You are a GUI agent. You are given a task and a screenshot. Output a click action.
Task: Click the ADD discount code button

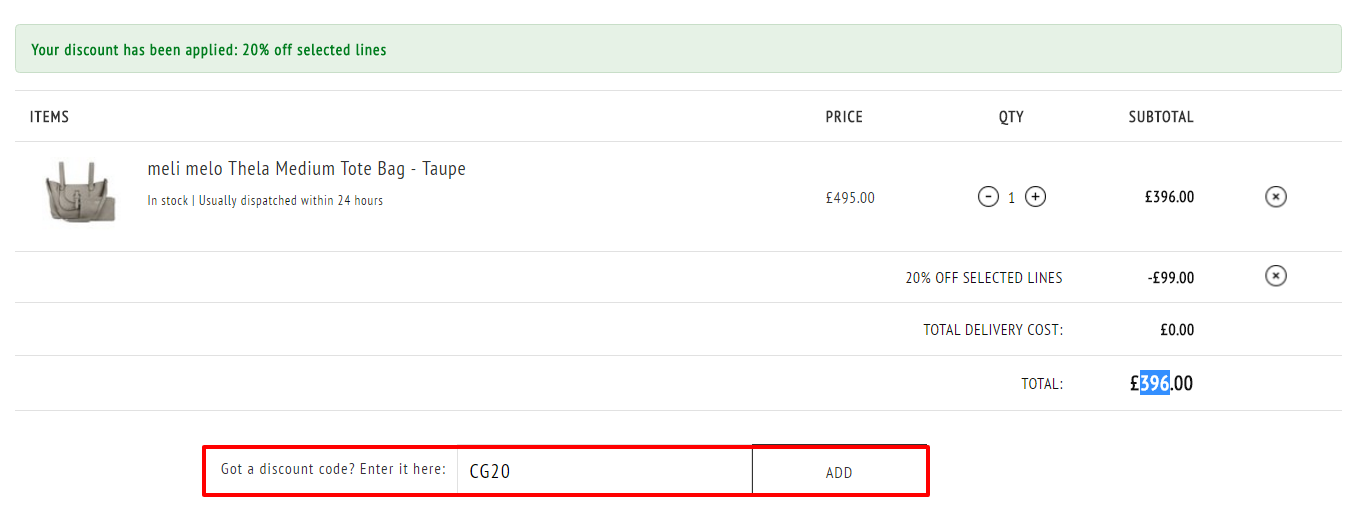839,471
